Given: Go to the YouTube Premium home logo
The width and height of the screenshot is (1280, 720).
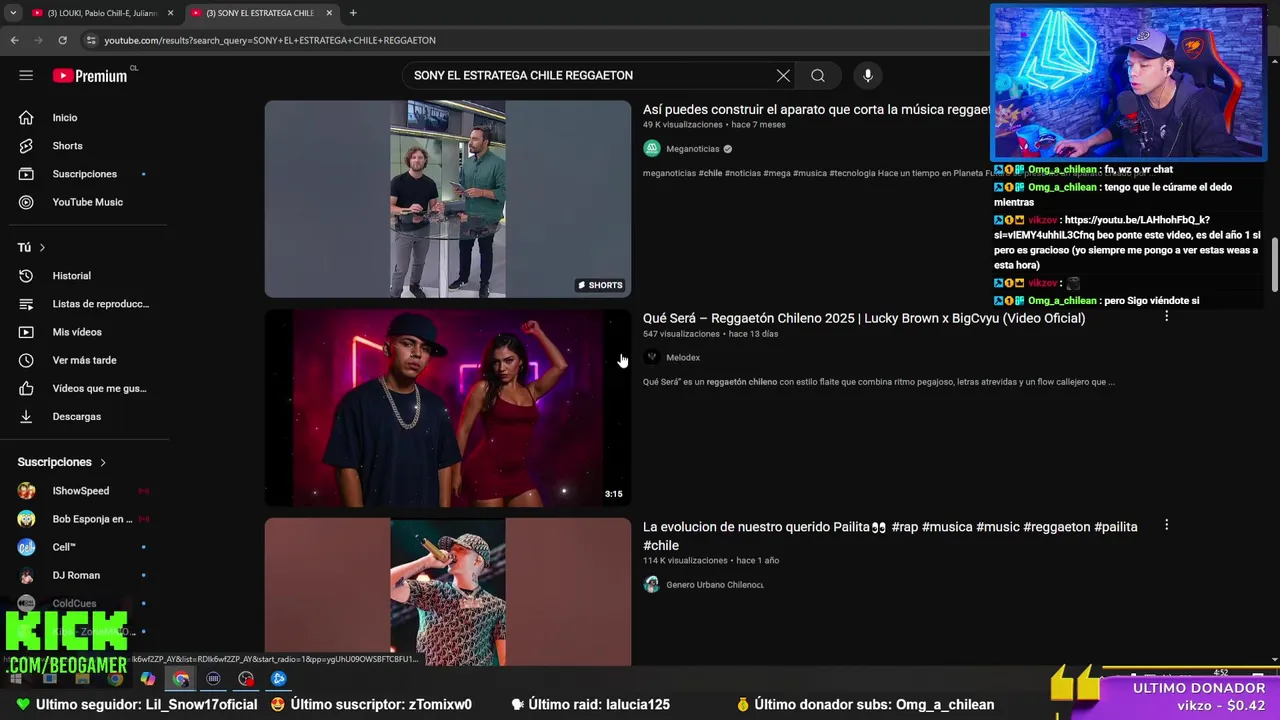Looking at the screenshot, I should coord(91,75).
